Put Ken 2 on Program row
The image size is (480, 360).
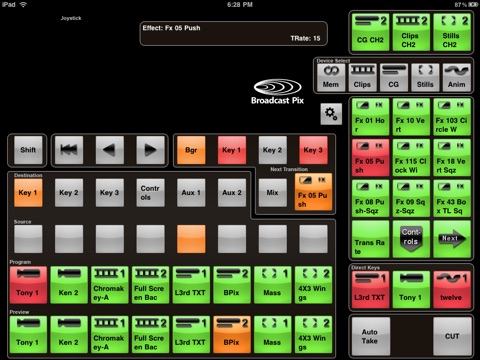69,285
